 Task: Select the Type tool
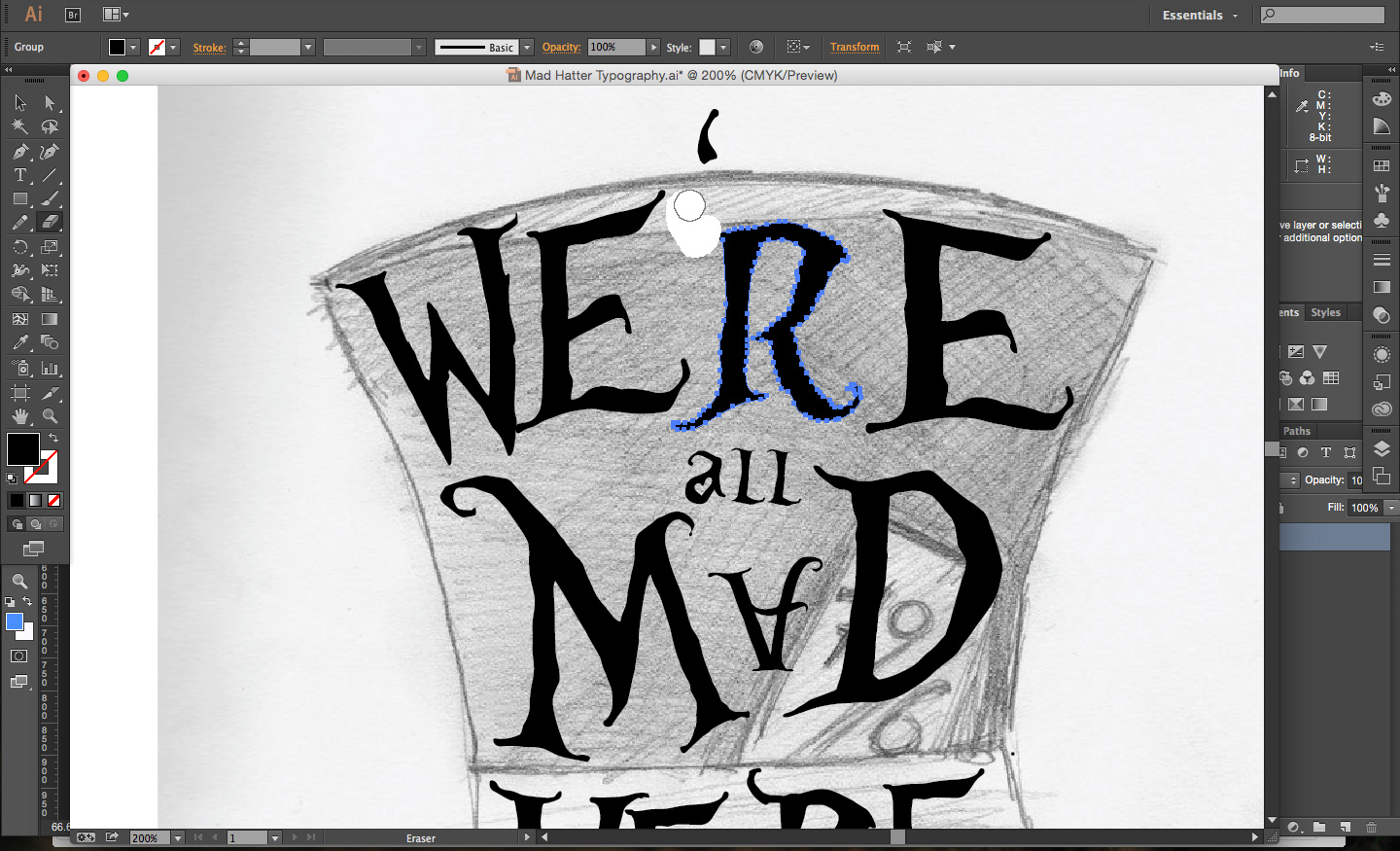[20, 175]
